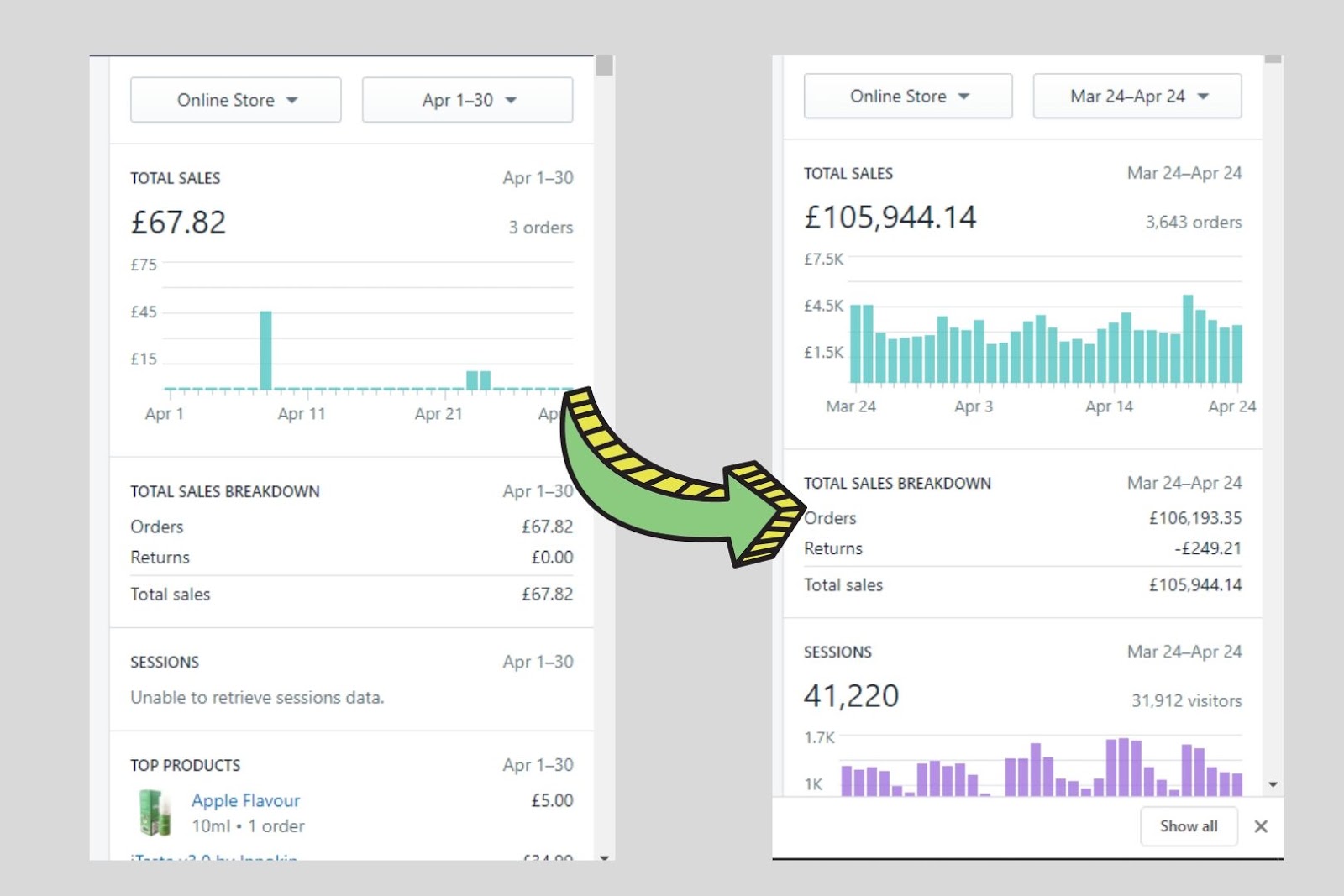Click the 3,643 orders label
This screenshot has height=896, width=1344.
pyautogui.click(x=1193, y=223)
